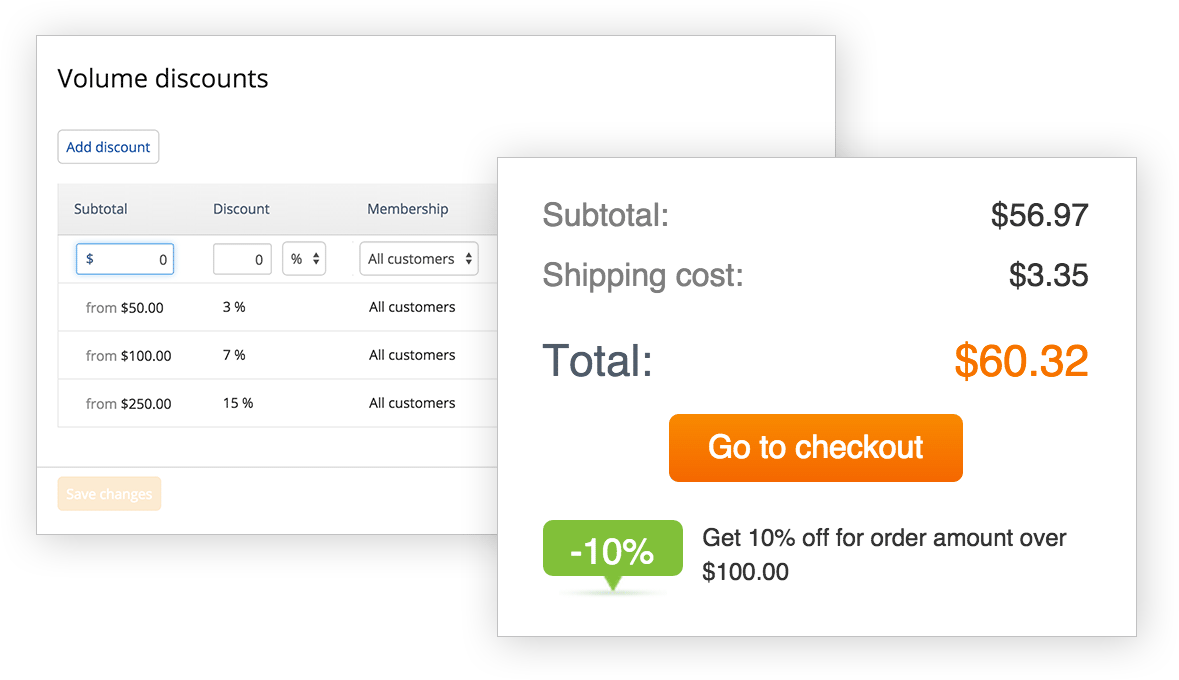Click the $56.97 subtotal amount
This screenshot has width=1179, height=680.
pyautogui.click(x=1039, y=215)
